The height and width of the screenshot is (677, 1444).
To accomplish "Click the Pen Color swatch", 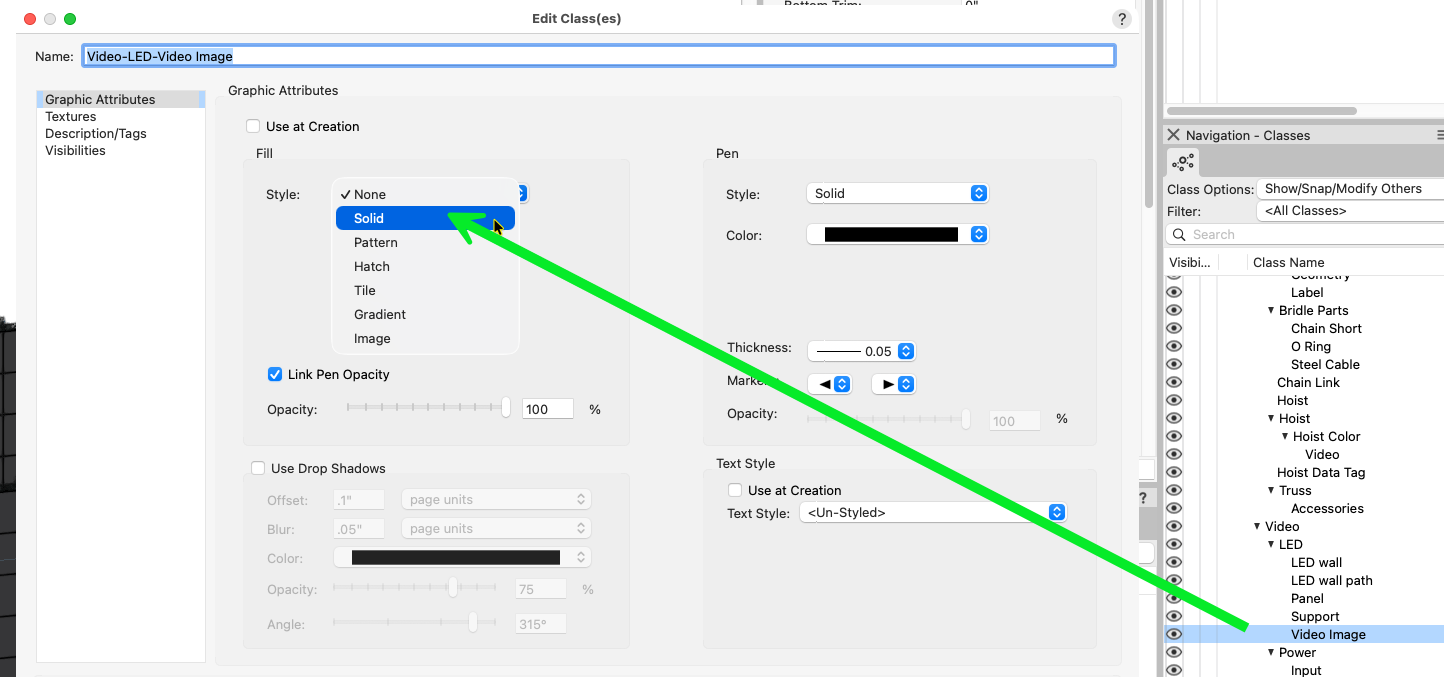I will (890, 235).
